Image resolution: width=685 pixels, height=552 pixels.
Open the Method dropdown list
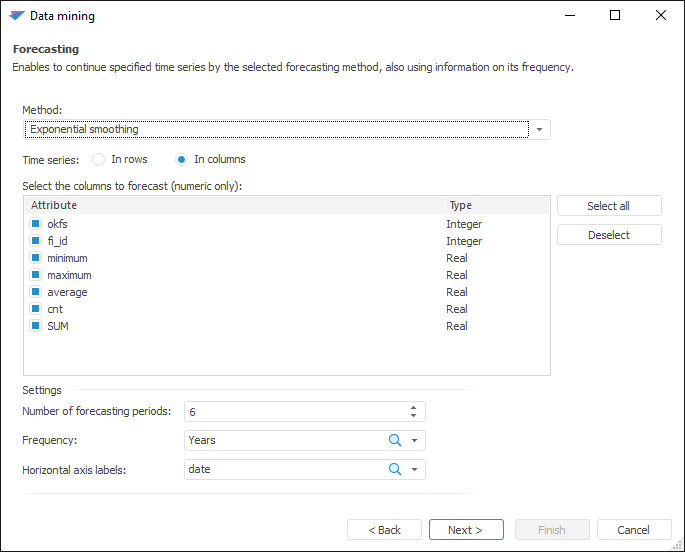[540, 130]
